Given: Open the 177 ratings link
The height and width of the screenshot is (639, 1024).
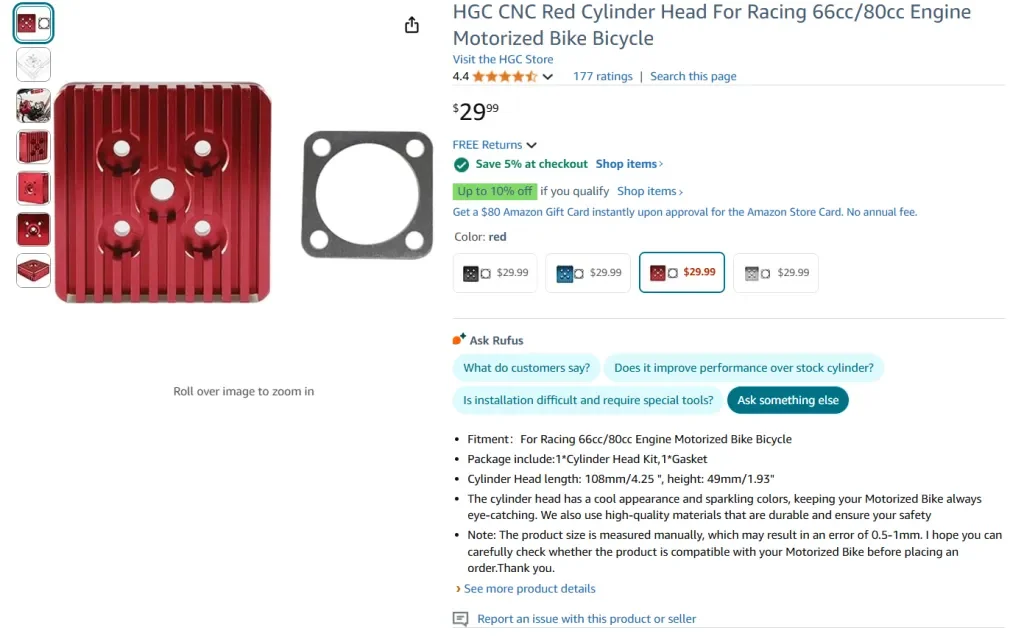Looking at the screenshot, I should (x=602, y=76).
